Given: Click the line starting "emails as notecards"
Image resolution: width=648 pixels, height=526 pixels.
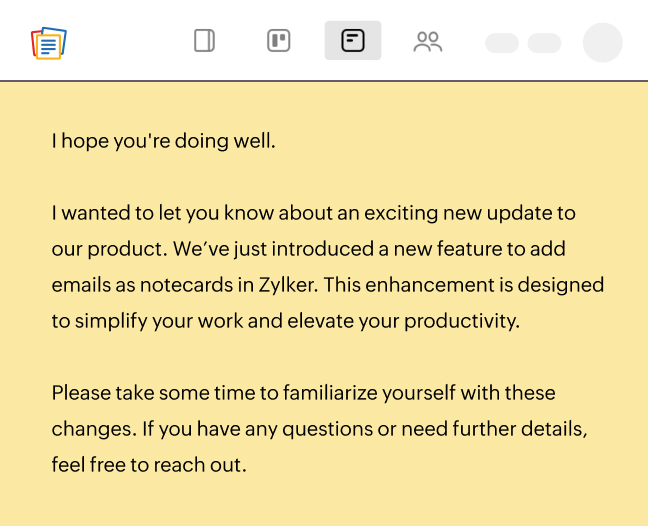Looking at the screenshot, I should click(x=327, y=285).
